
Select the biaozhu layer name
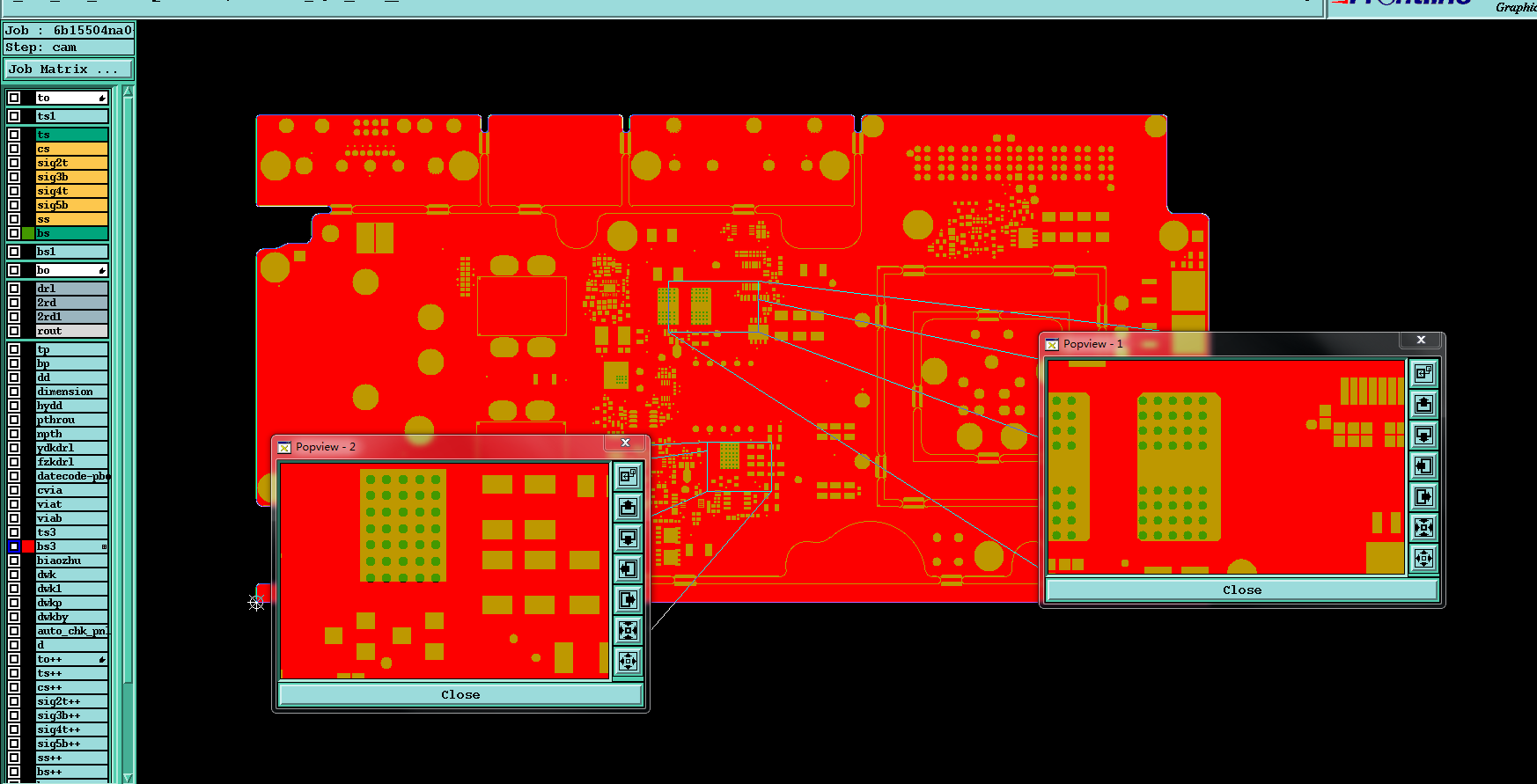pyautogui.click(x=71, y=561)
